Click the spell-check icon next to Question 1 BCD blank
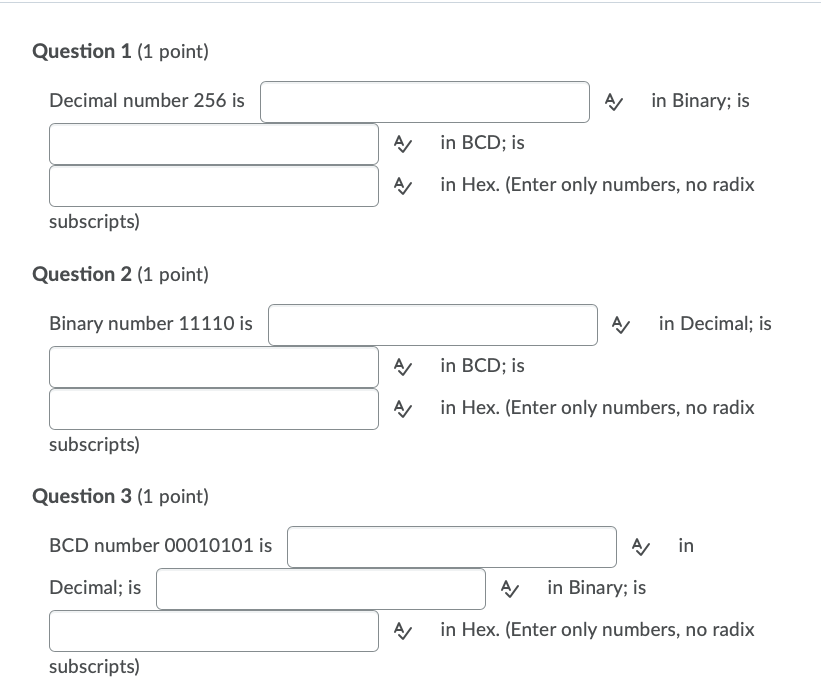Image resolution: width=821 pixels, height=685 pixels. coord(404,143)
